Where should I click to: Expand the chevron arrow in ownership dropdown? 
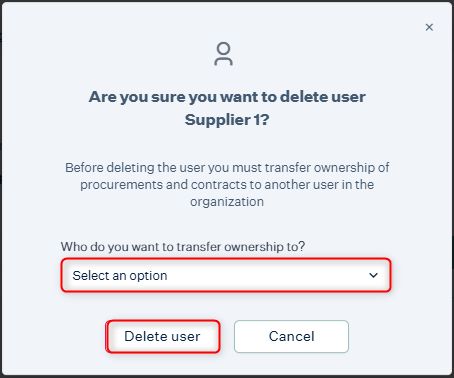tap(373, 275)
